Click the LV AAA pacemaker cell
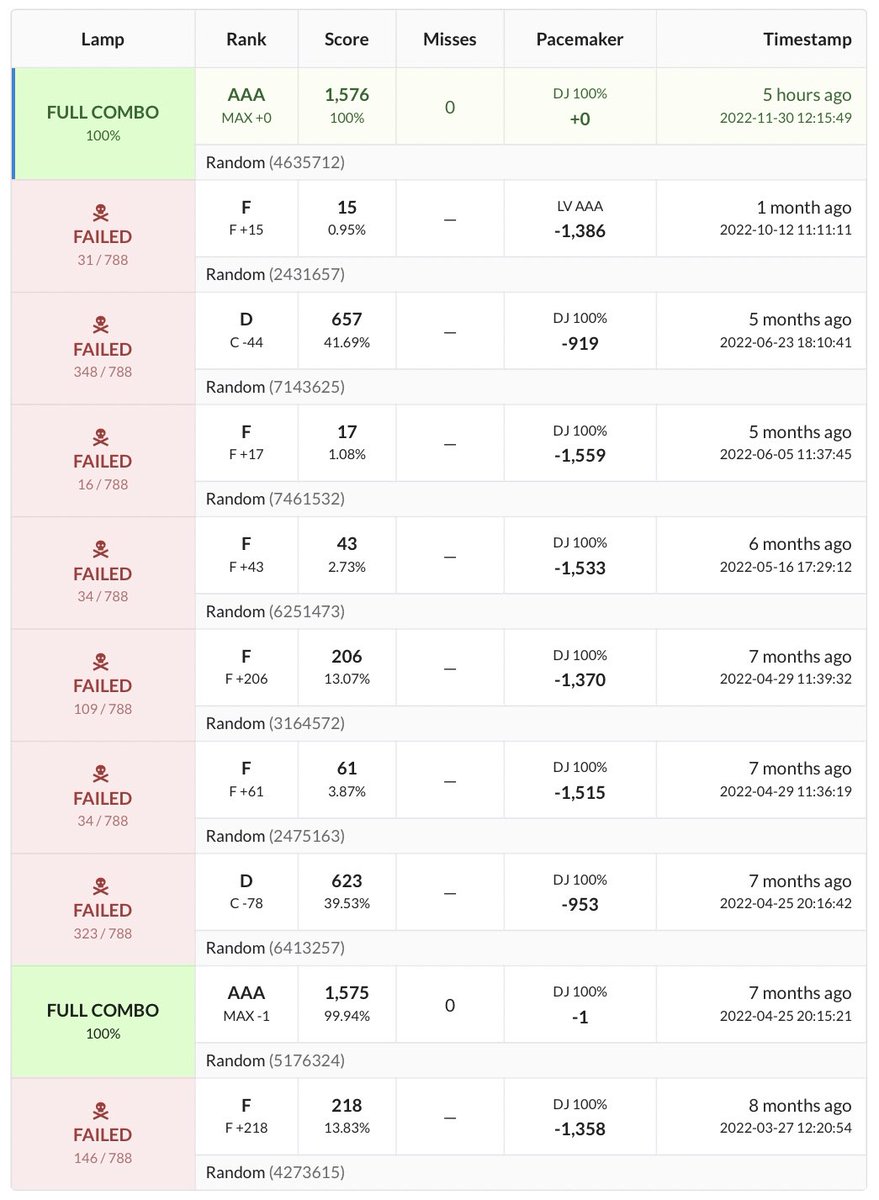 [x=581, y=207]
